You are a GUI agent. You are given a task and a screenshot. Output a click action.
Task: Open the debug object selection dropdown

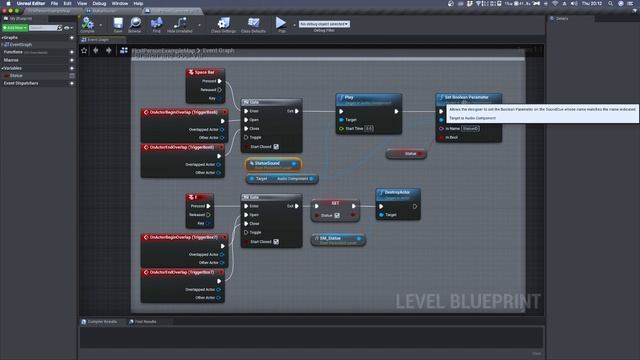[324, 24]
